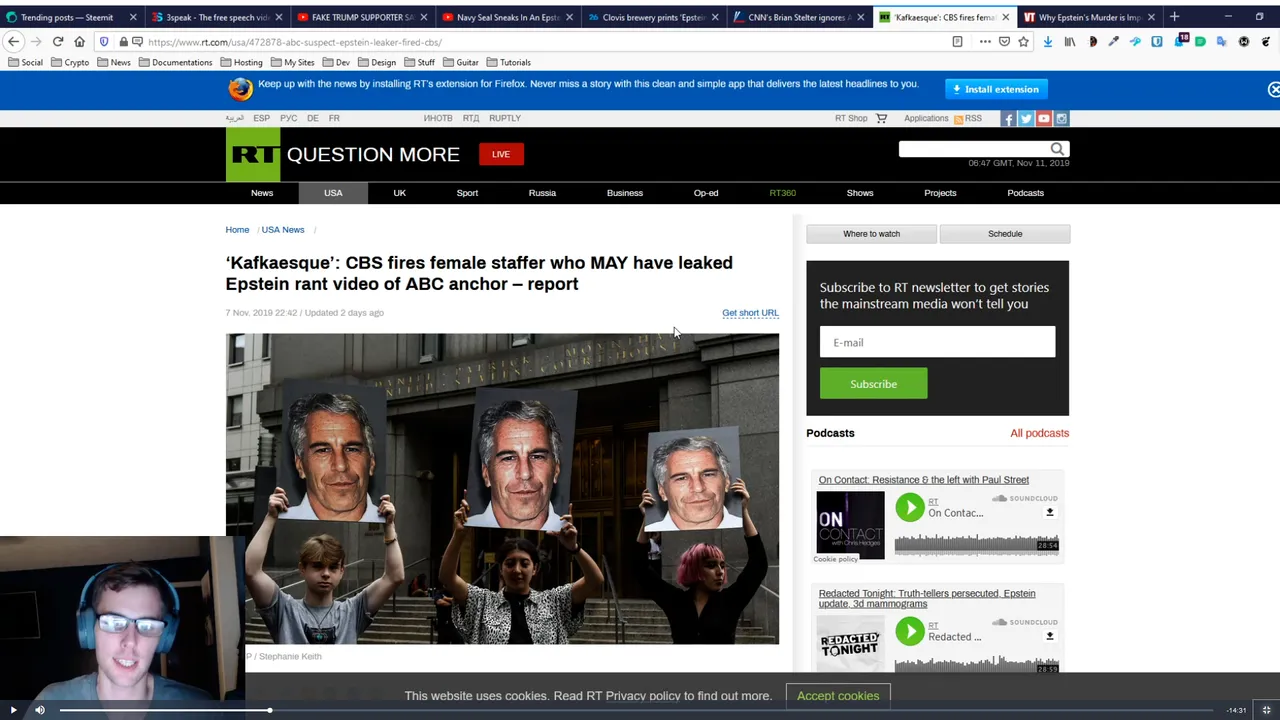Click the Schedule button
Viewport: 1280px width, 720px height.
[x=1005, y=234]
